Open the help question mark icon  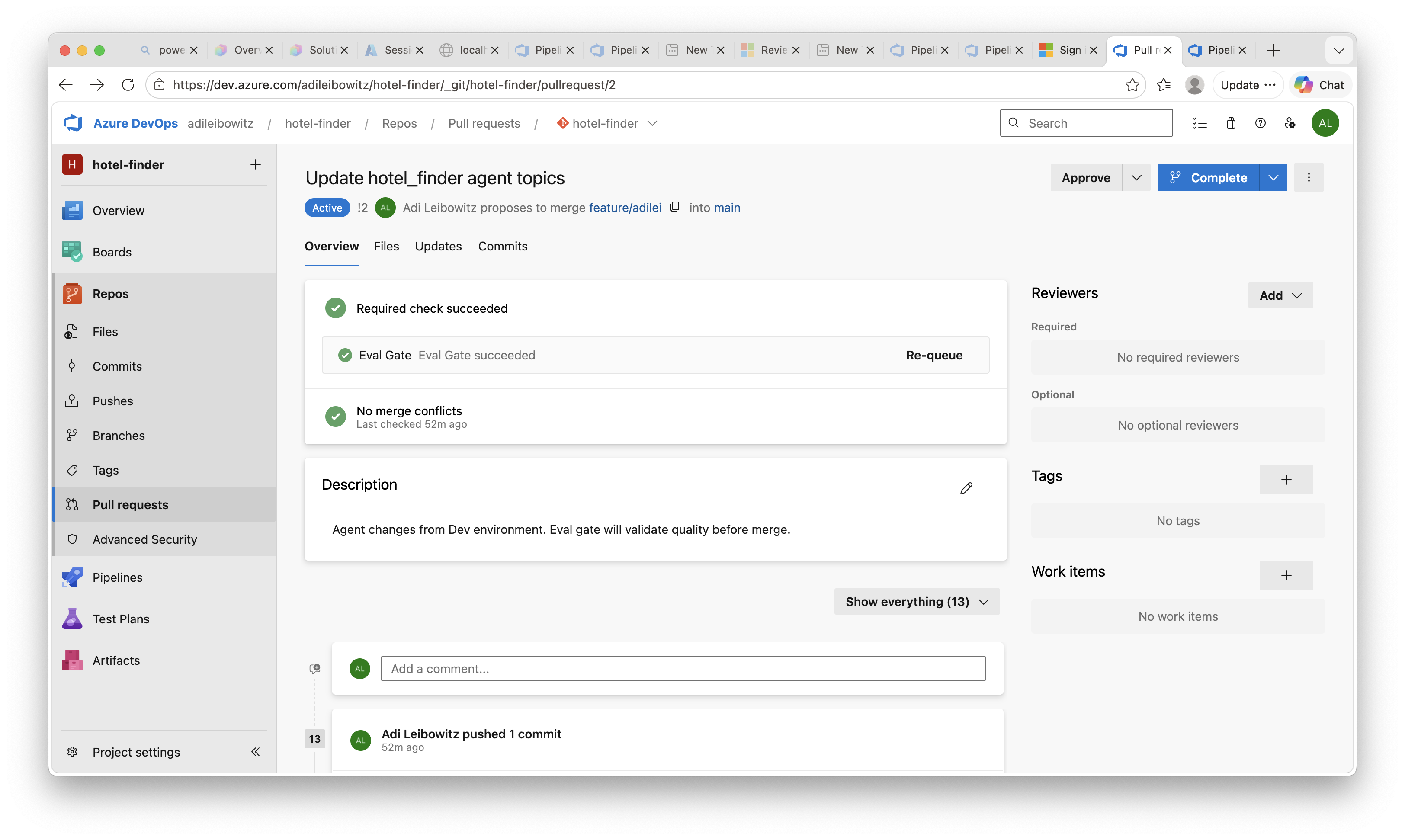coord(1260,123)
